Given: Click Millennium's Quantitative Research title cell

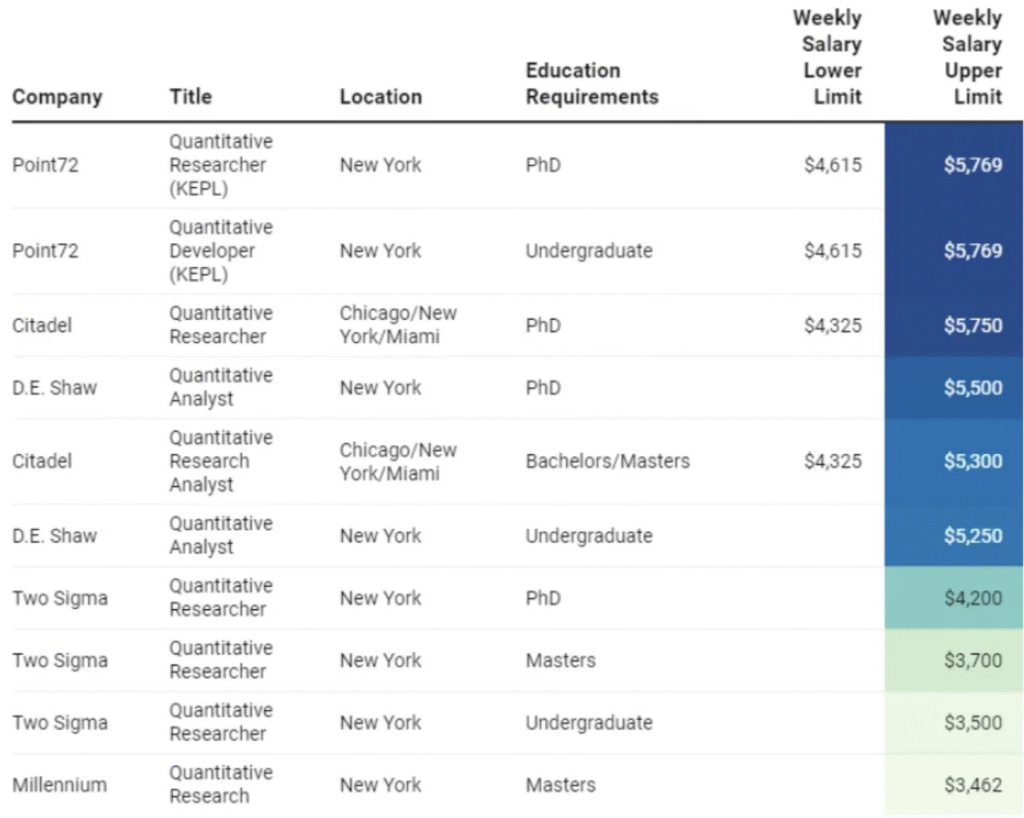Looking at the screenshot, I should tap(220, 785).
